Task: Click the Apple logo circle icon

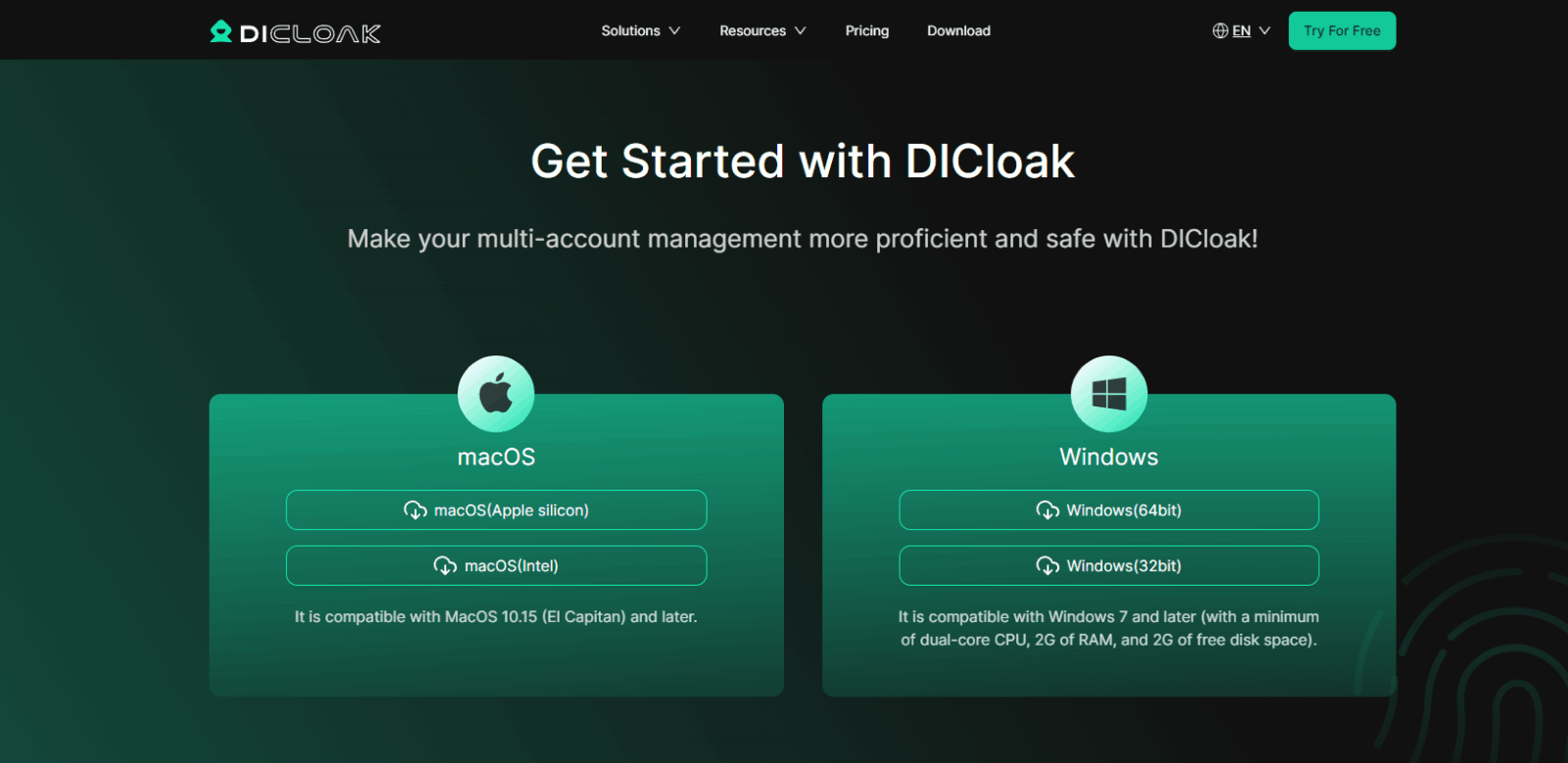Action: point(496,394)
